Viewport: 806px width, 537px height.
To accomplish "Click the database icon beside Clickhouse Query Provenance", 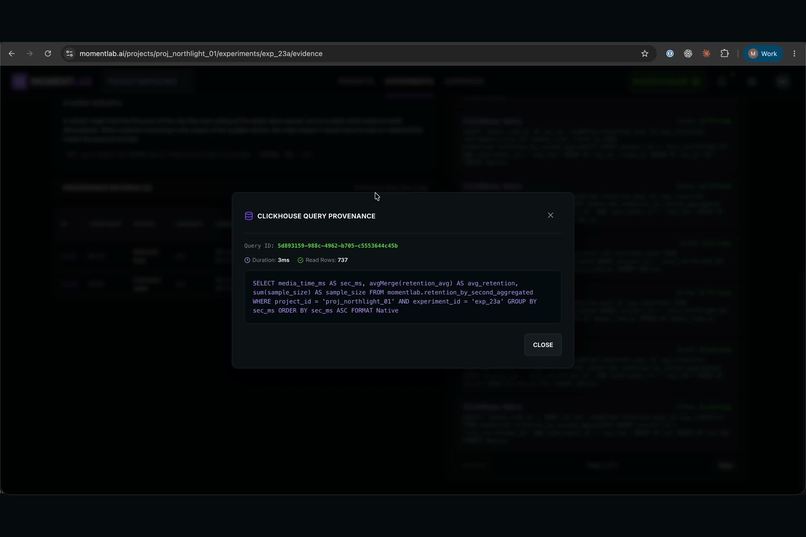I will (249, 216).
